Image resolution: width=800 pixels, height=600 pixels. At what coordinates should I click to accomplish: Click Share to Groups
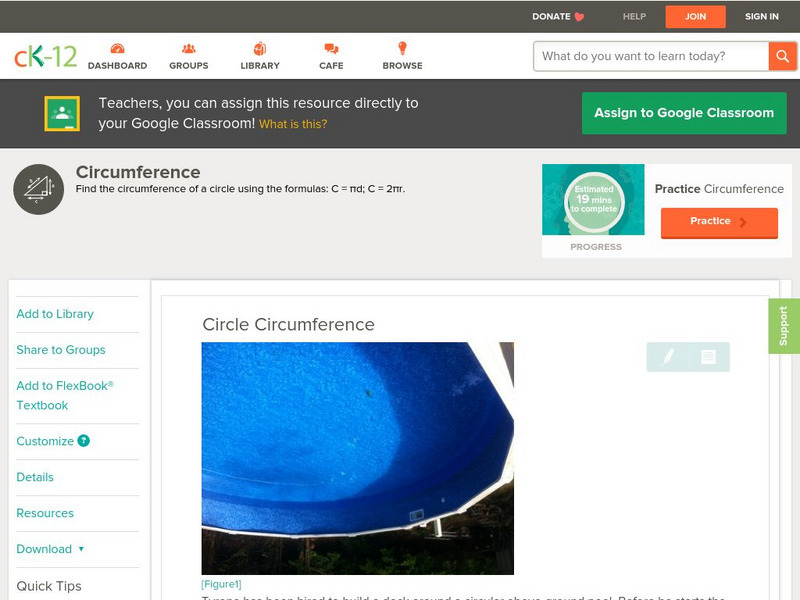coord(61,350)
